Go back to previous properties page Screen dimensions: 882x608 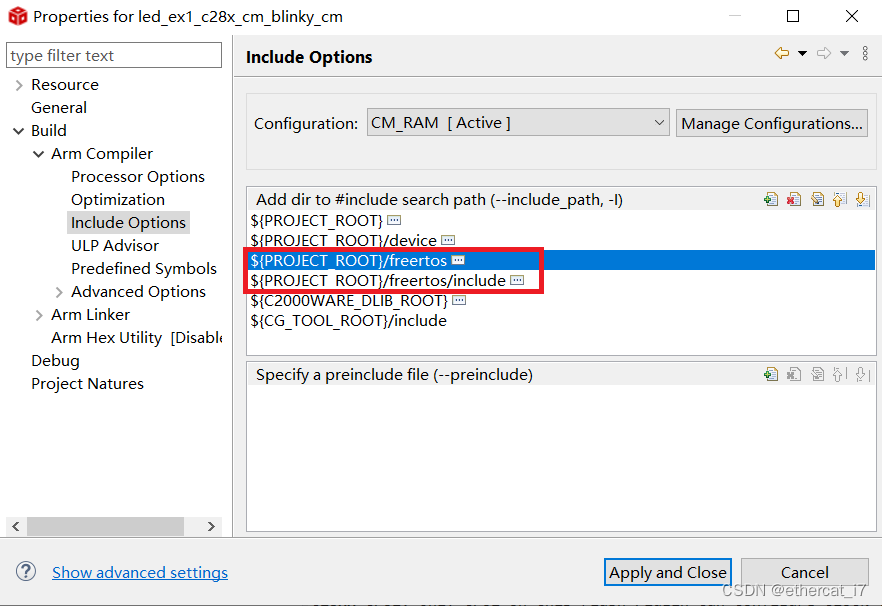point(782,53)
